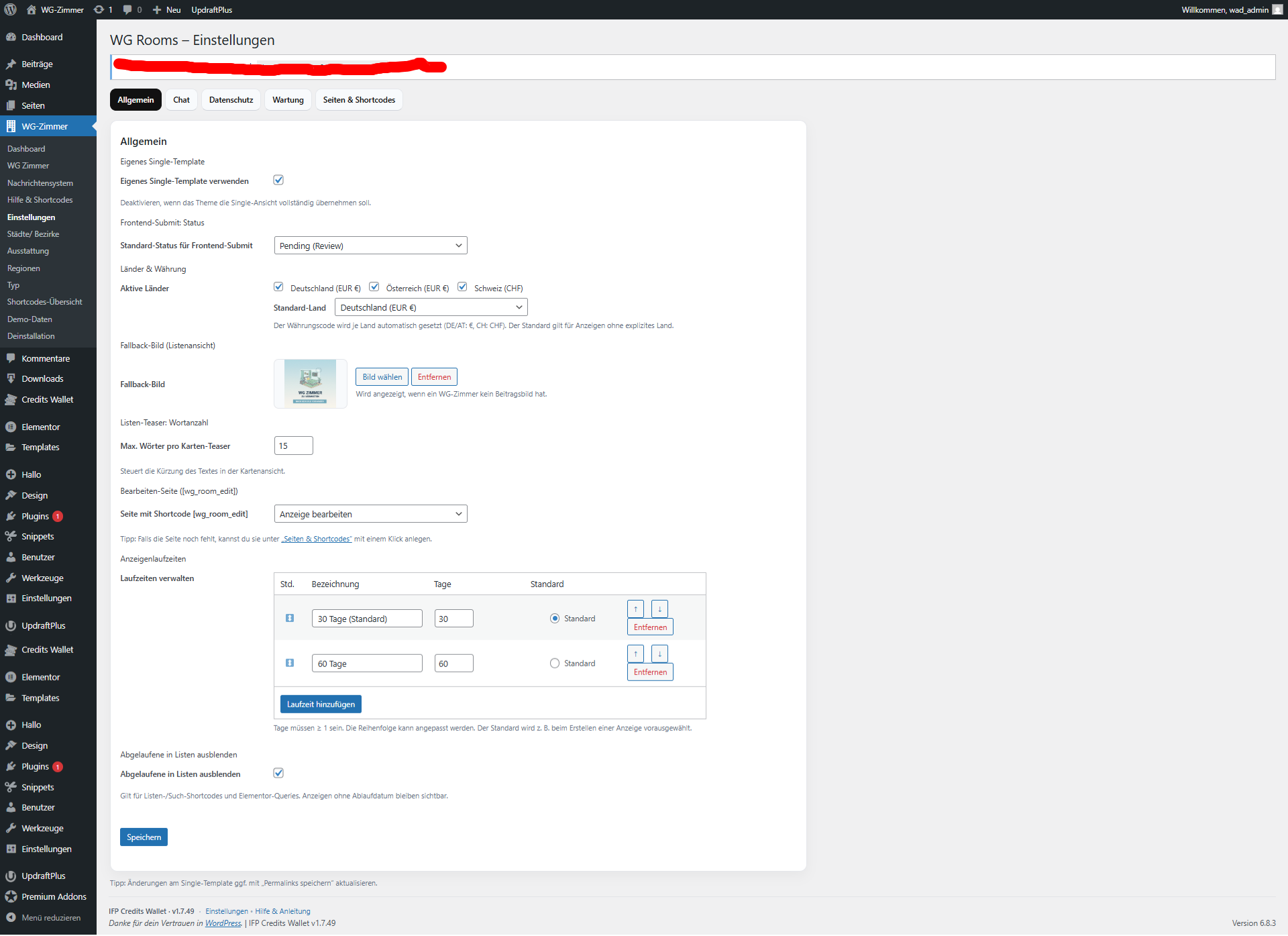Expand the Standard-Land dropdown
The height and width of the screenshot is (936, 1288).
[x=431, y=307]
